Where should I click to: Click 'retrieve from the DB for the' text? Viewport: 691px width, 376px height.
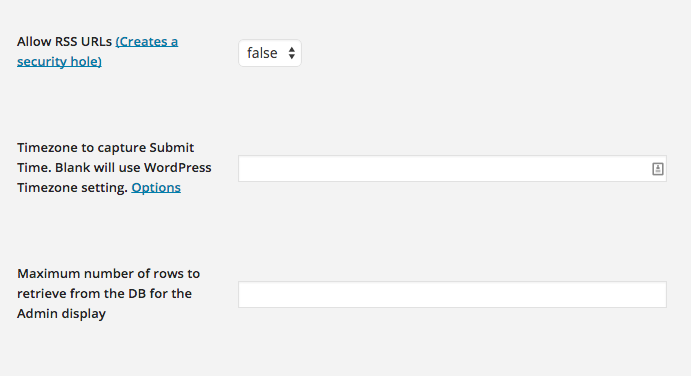(x=104, y=294)
